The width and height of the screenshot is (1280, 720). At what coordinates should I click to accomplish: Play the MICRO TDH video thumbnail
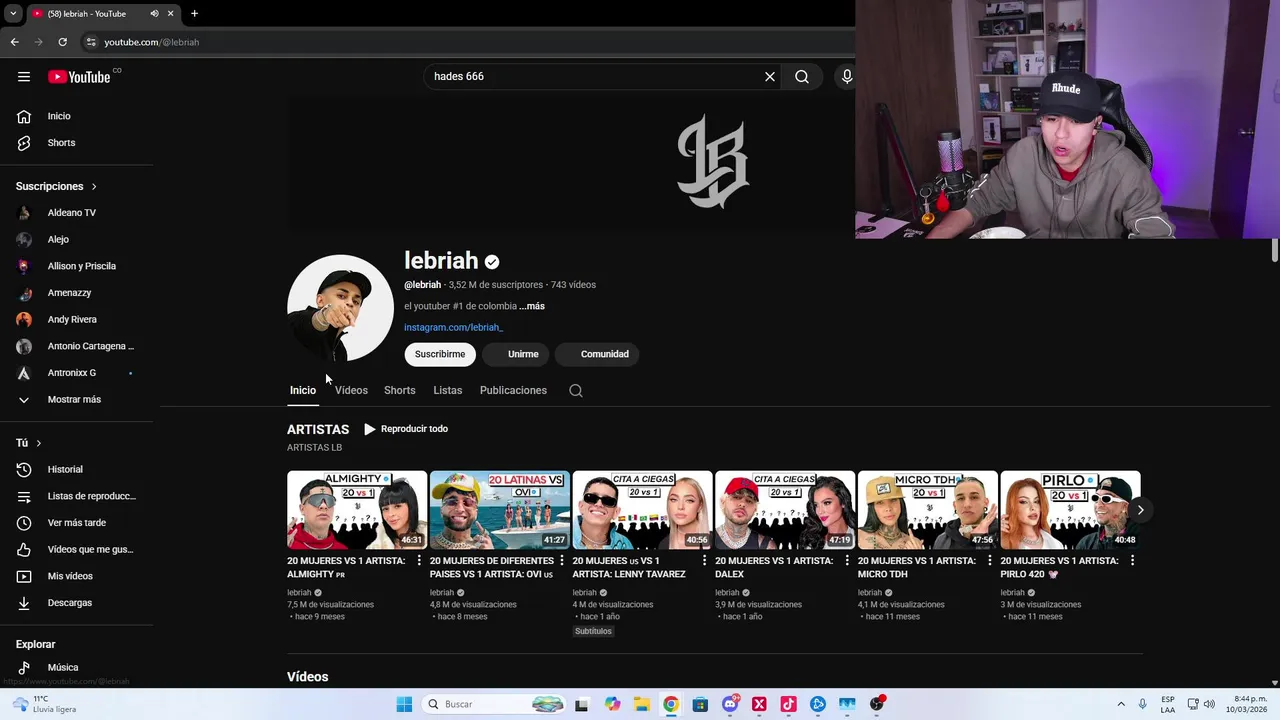point(928,510)
